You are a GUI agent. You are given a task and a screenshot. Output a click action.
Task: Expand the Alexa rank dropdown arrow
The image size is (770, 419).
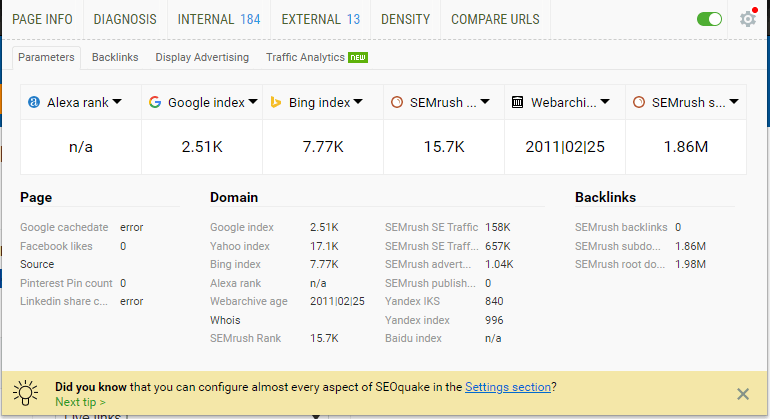pos(117,102)
